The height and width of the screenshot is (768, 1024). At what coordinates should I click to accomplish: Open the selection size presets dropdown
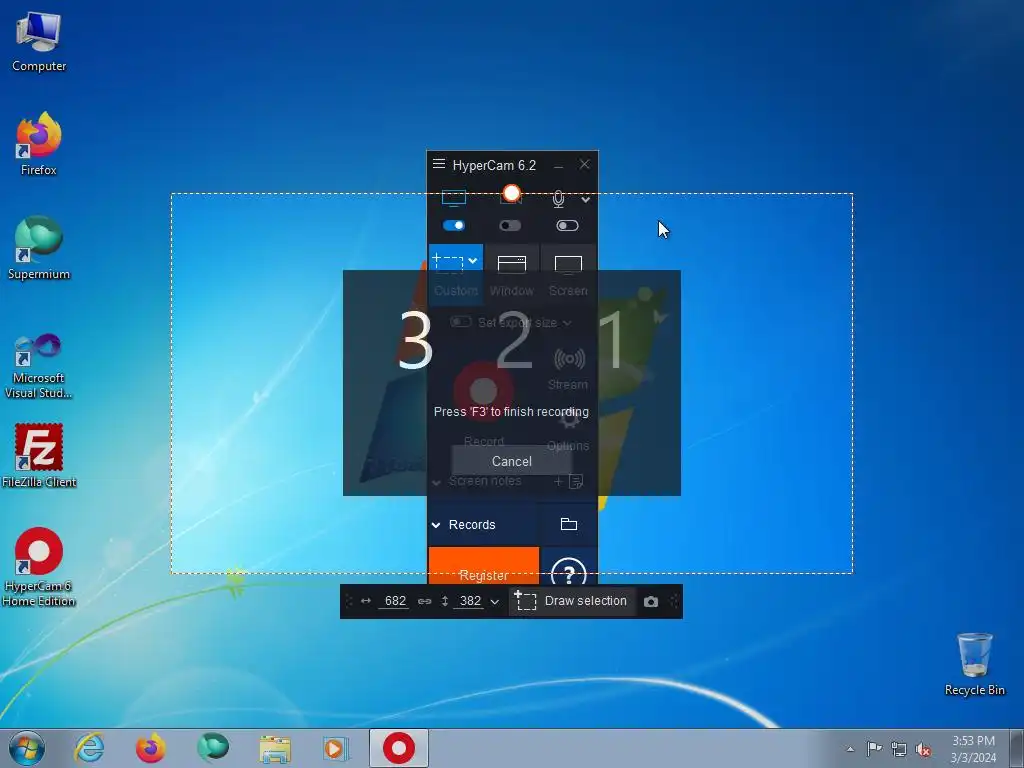(494, 601)
